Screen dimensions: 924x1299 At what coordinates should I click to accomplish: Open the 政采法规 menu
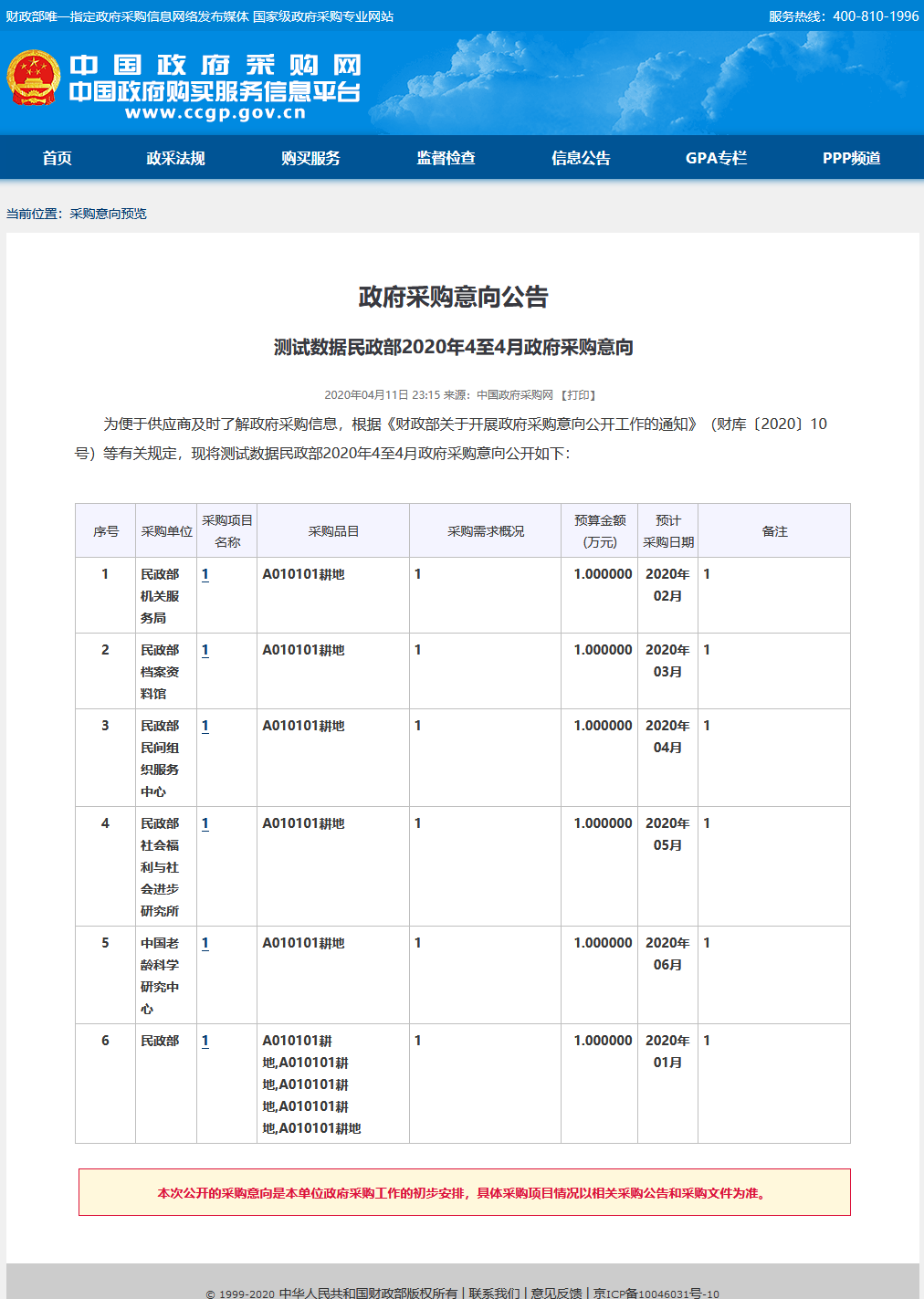pyautogui.click(x=175, y=157)
